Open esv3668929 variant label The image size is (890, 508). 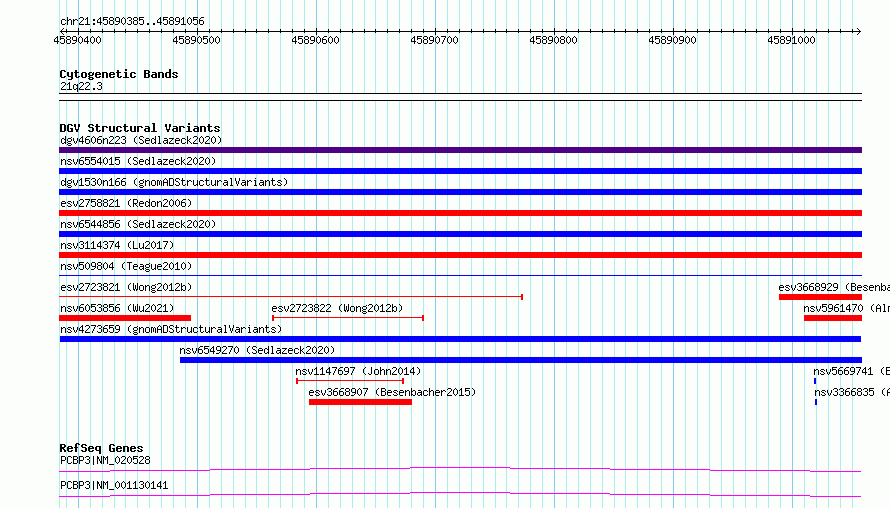pyautogui.click(x=834, y=287)
